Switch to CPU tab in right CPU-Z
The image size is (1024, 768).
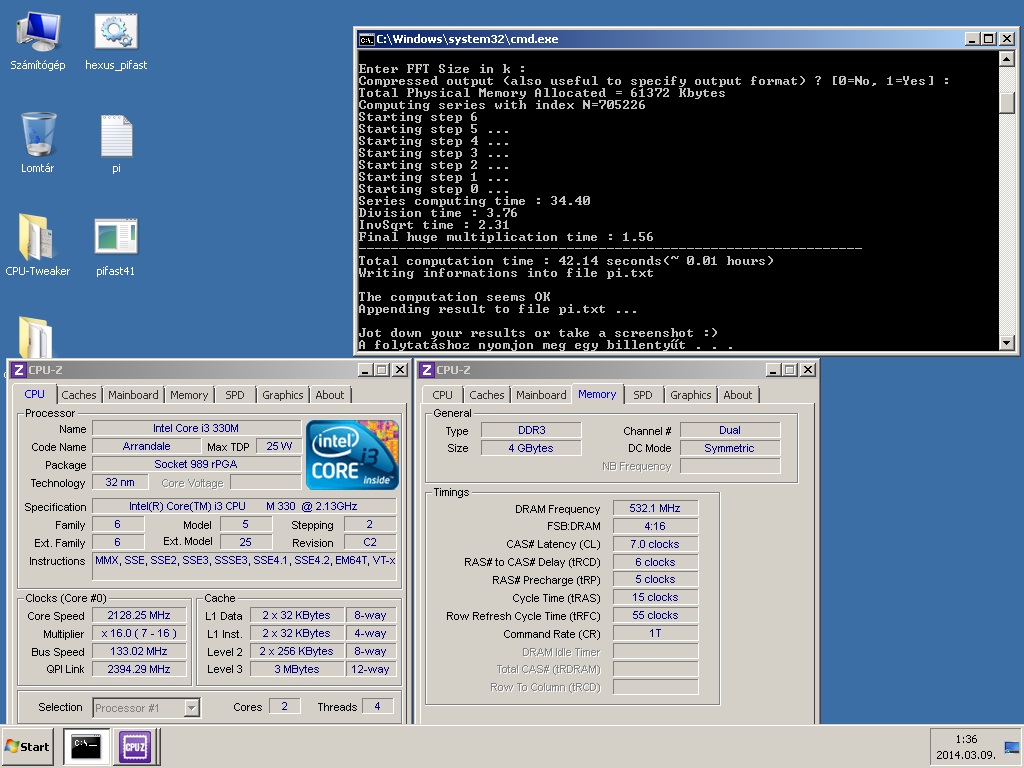coord(442,395)
